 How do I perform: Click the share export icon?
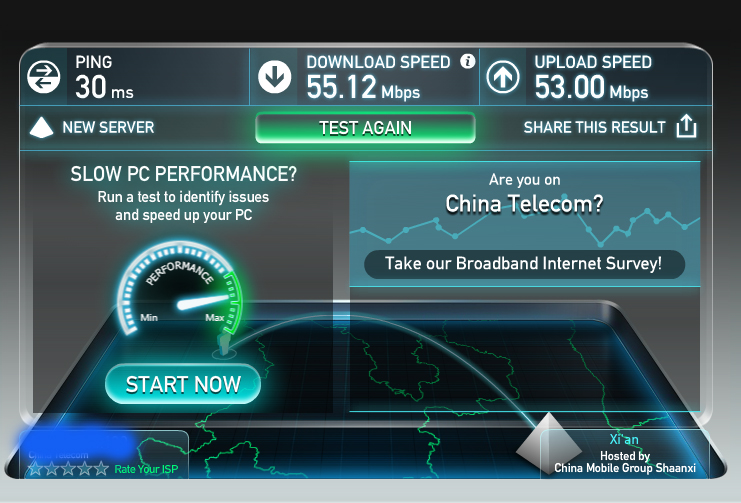pos(686,126)
